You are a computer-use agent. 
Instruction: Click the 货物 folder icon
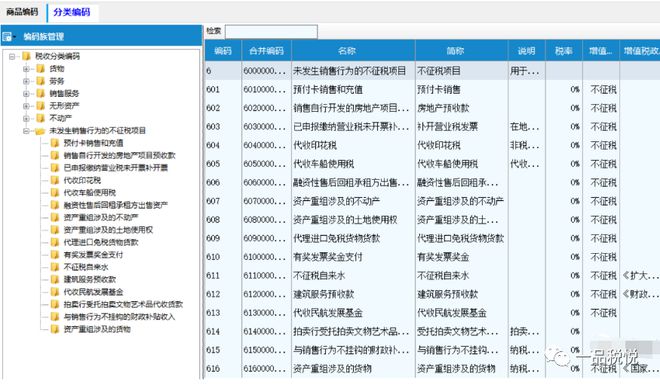pyautogui.click(x=40, y=69)
